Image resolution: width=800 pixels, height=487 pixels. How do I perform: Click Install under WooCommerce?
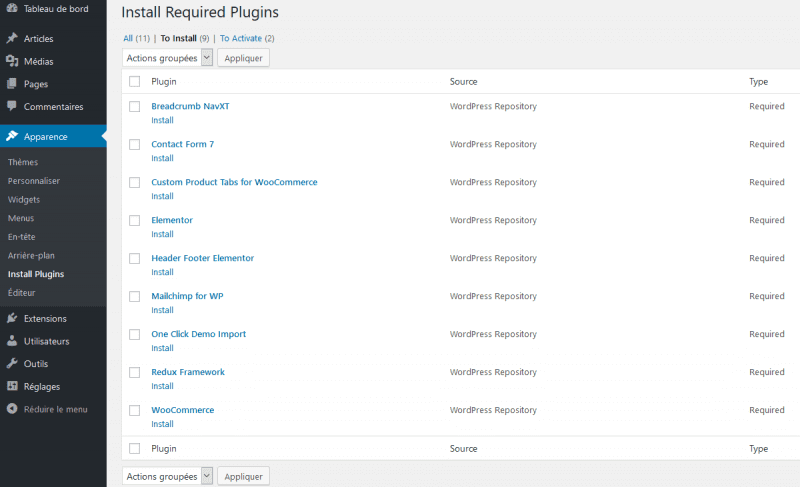coord(162,424)
